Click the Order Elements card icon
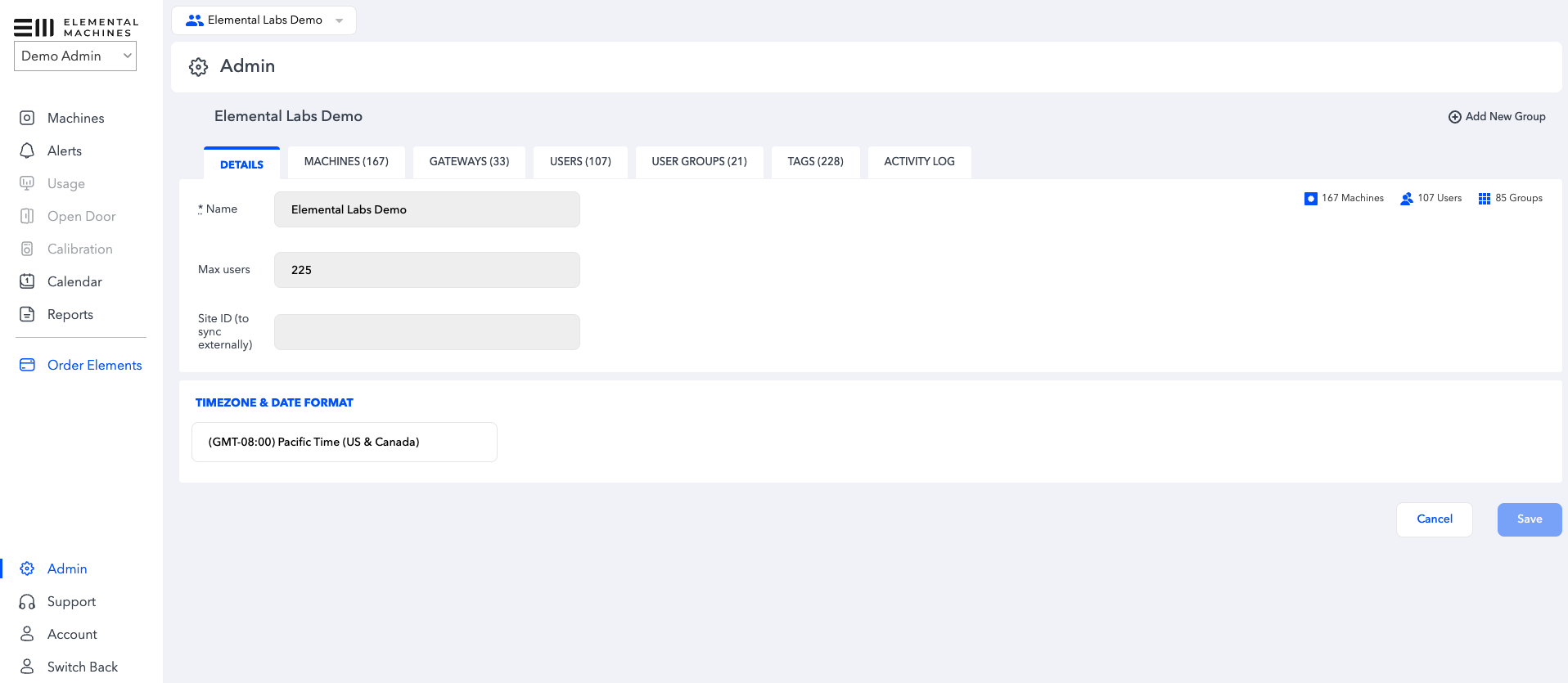Image resolution: width=1568 pixels, height=683 pixels. tap(27, 365)
